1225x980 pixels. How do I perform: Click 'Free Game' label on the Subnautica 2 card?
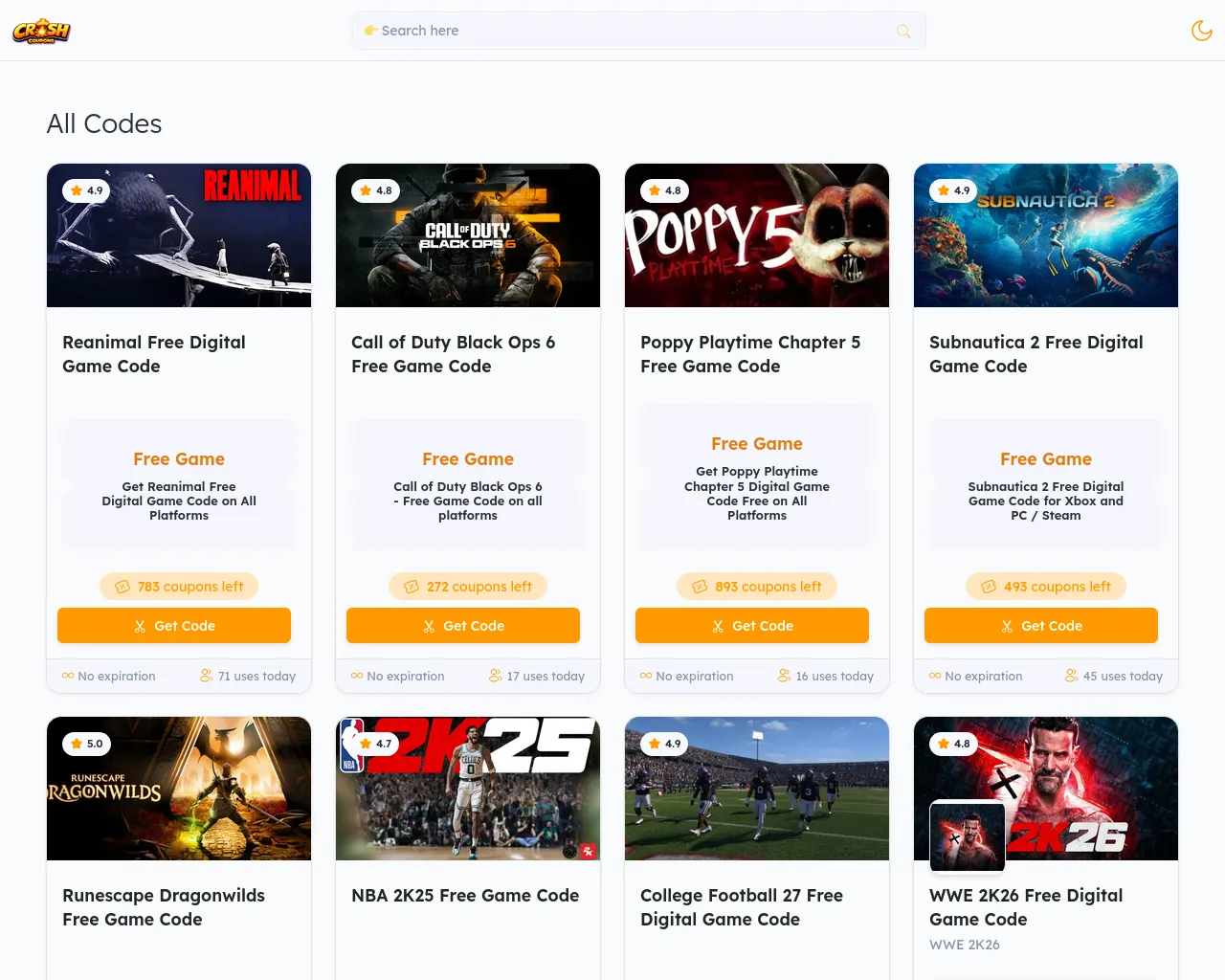pyautogui.click(x=1046, y=459)
